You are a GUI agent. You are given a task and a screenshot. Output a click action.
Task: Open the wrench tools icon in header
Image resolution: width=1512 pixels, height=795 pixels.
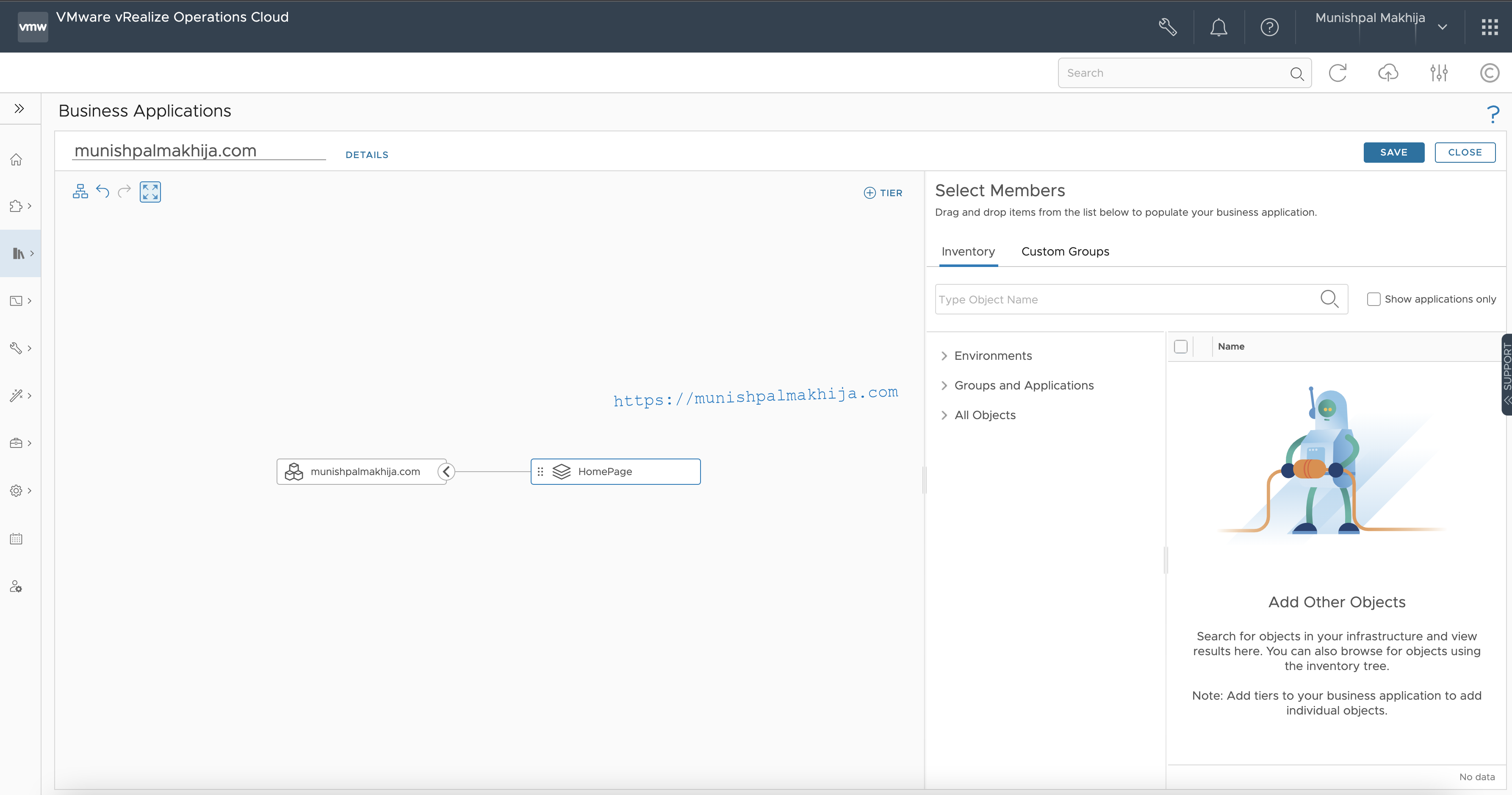pos(1167,27)
